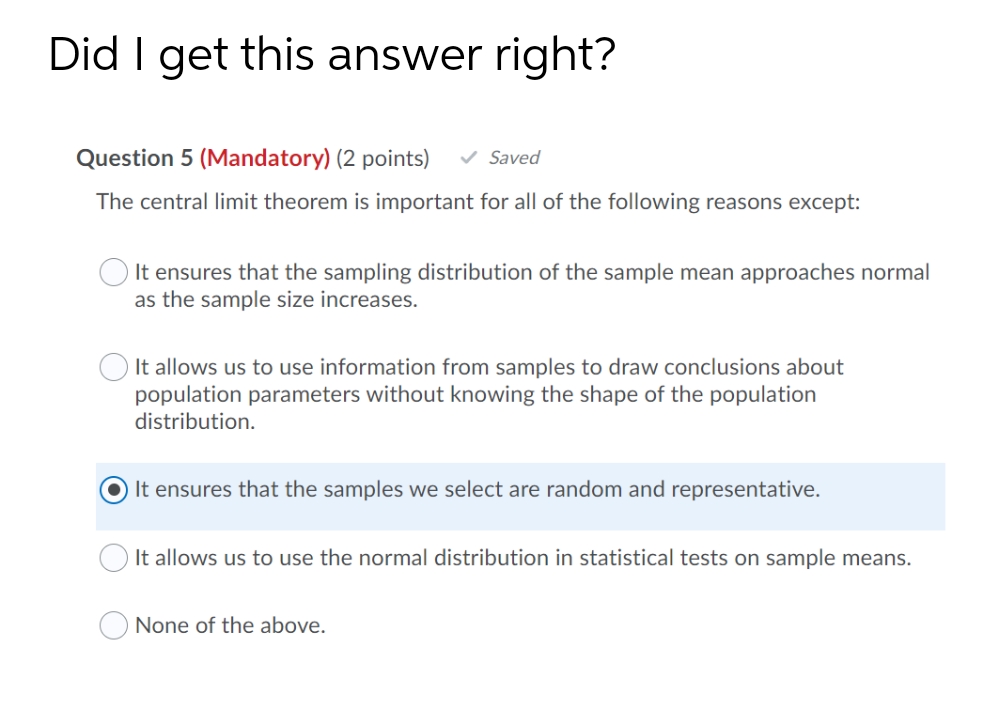Click the page title 'Did I get this answer right?'
The width and height of the screenshot is (1004, 709).
[x=332, y=54]
